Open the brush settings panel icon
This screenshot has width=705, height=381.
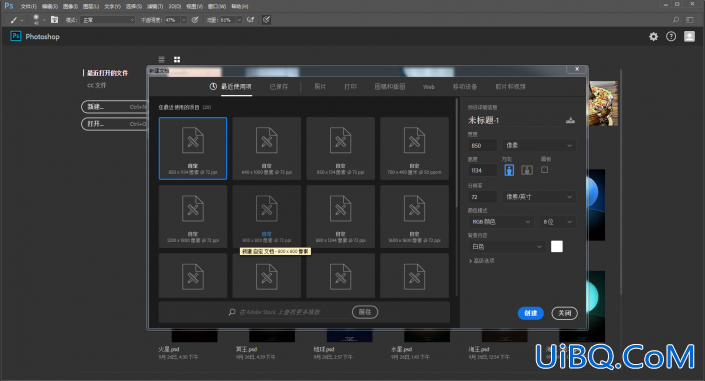tap(54, 20)
